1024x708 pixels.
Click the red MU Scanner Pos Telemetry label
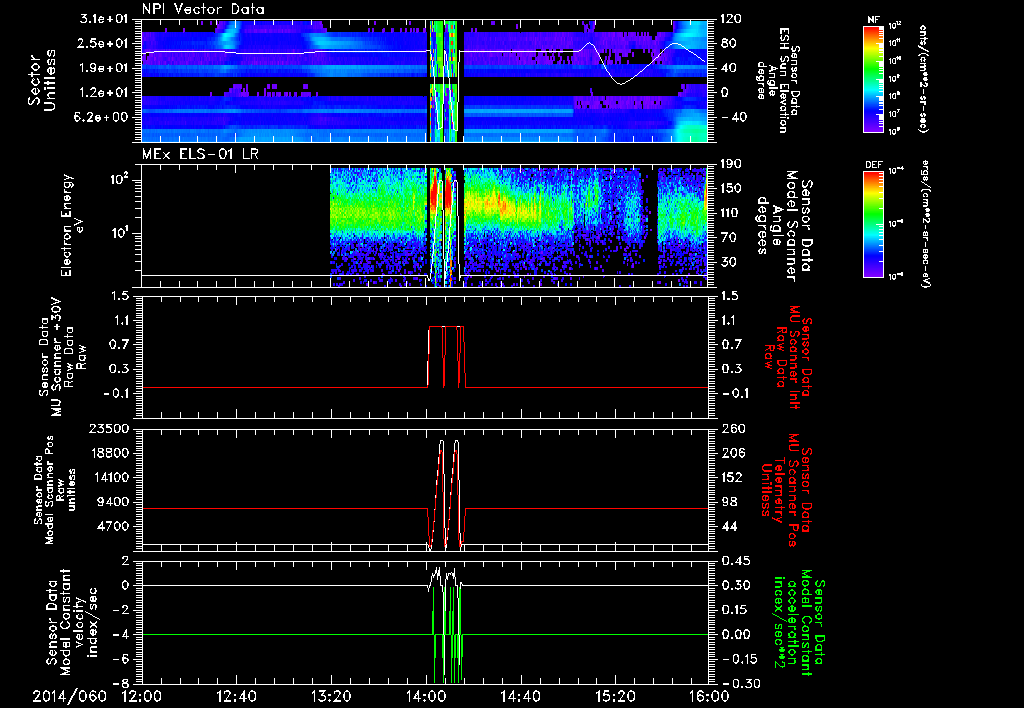(786, 489)
